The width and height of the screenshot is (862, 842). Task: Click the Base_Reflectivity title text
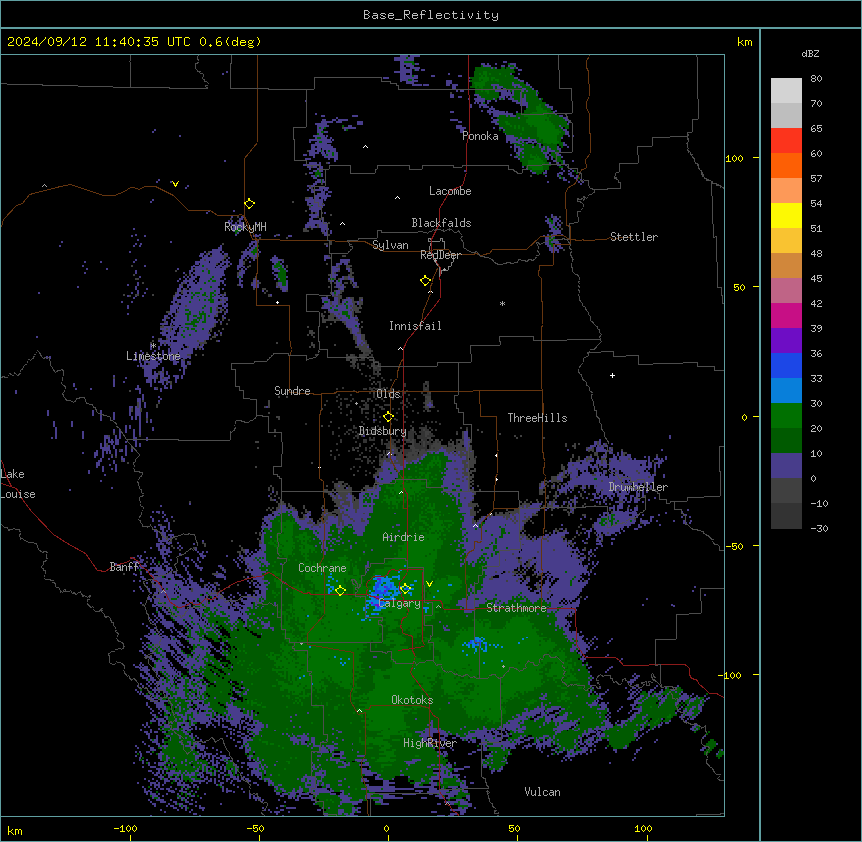[x=431, y=15]
